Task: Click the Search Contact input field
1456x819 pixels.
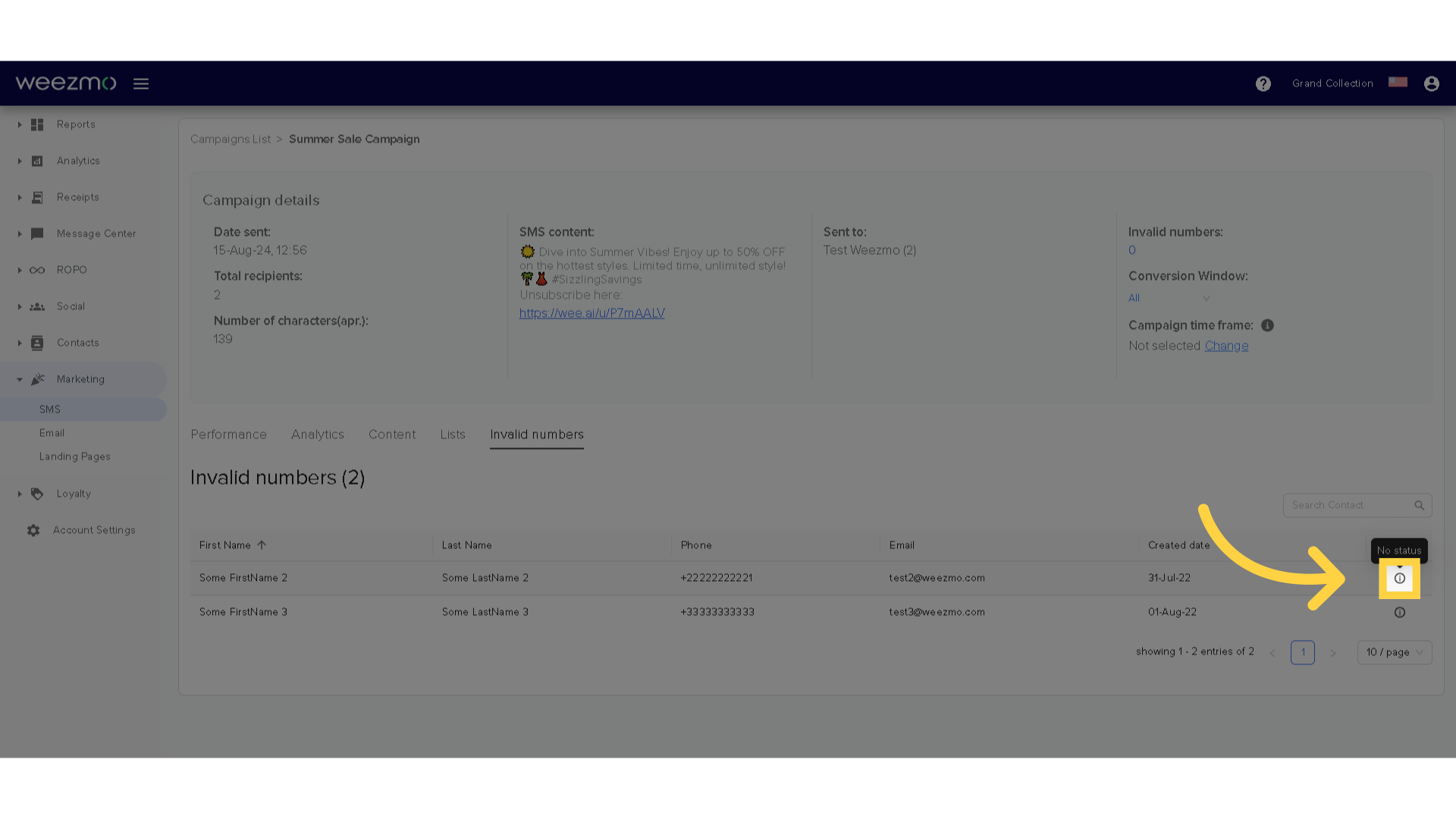Action: [1346, 505]
